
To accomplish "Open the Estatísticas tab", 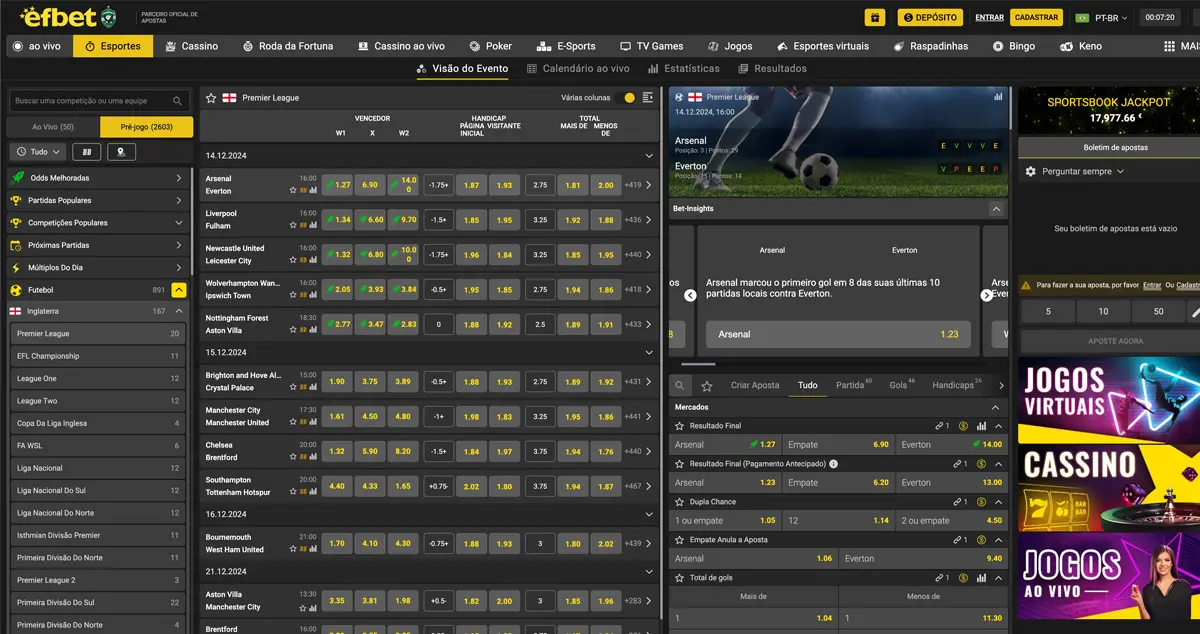I will pyautogui.click(x=684, y=69).
